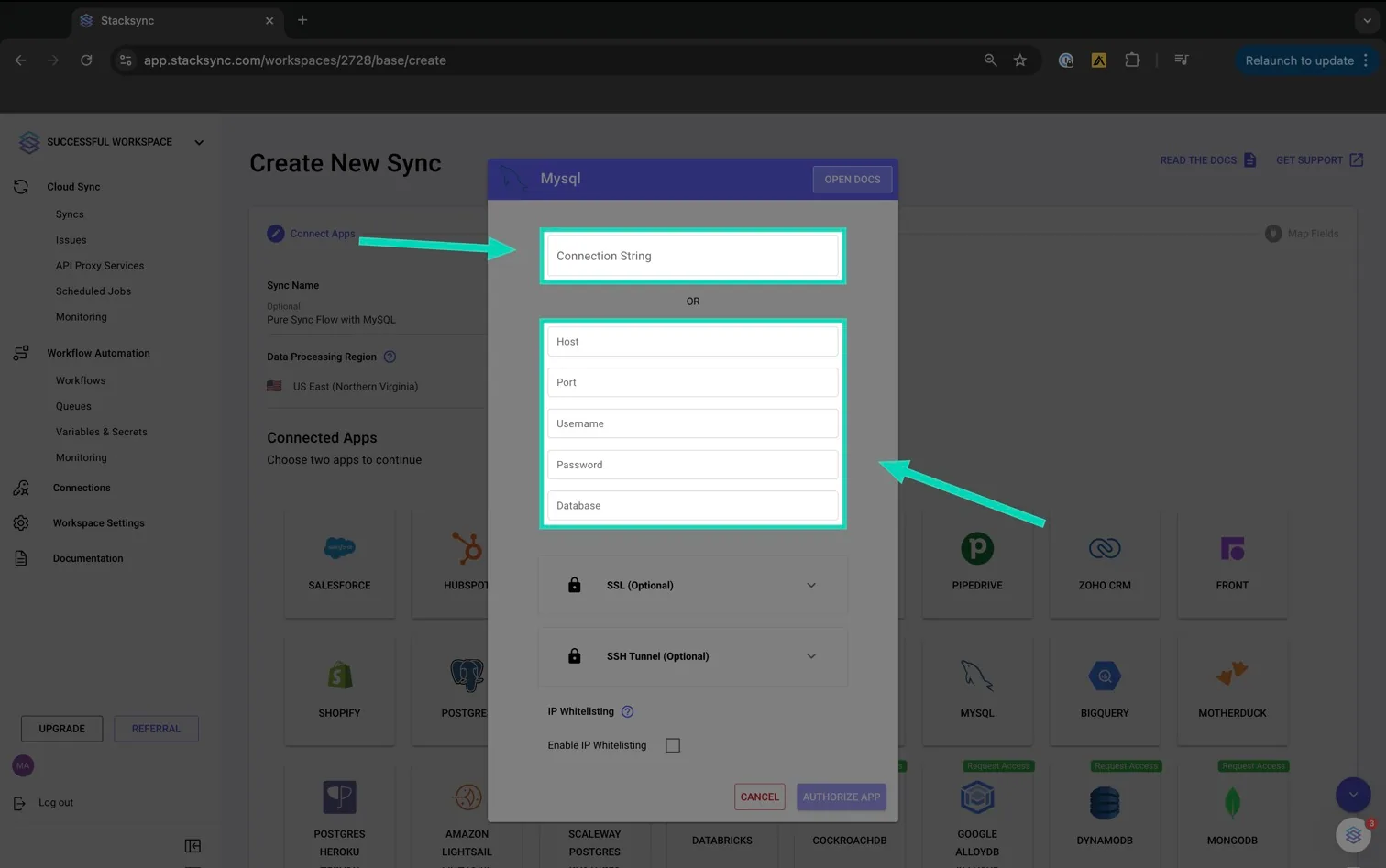The height and width of the screenshot is (868, 1386).
Task: Select the Amazon Lightsail app icon
Action: pyautogui.click(x=467, y=797)
